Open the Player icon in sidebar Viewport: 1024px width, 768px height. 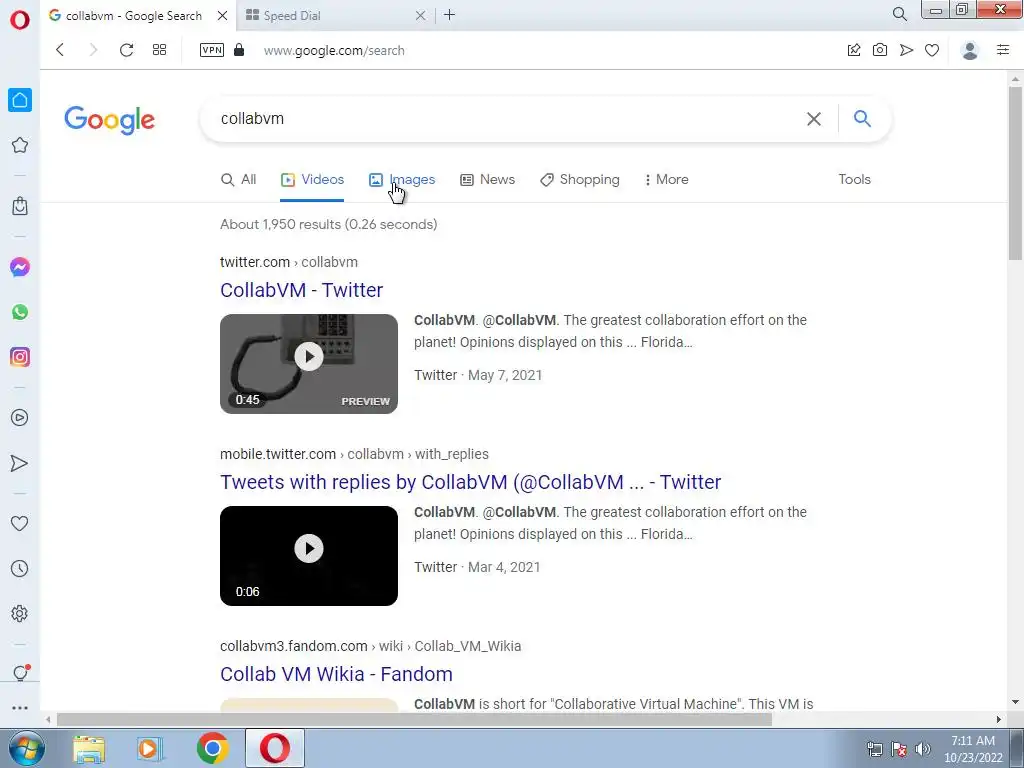20,418
